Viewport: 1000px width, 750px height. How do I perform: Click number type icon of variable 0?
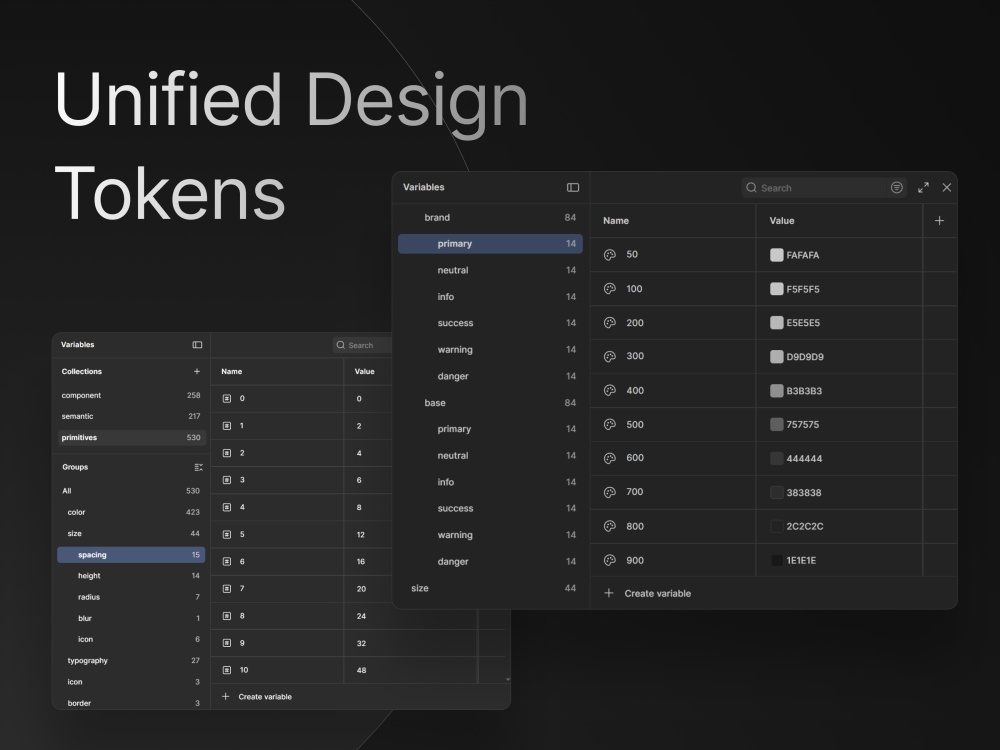(226, 399)
